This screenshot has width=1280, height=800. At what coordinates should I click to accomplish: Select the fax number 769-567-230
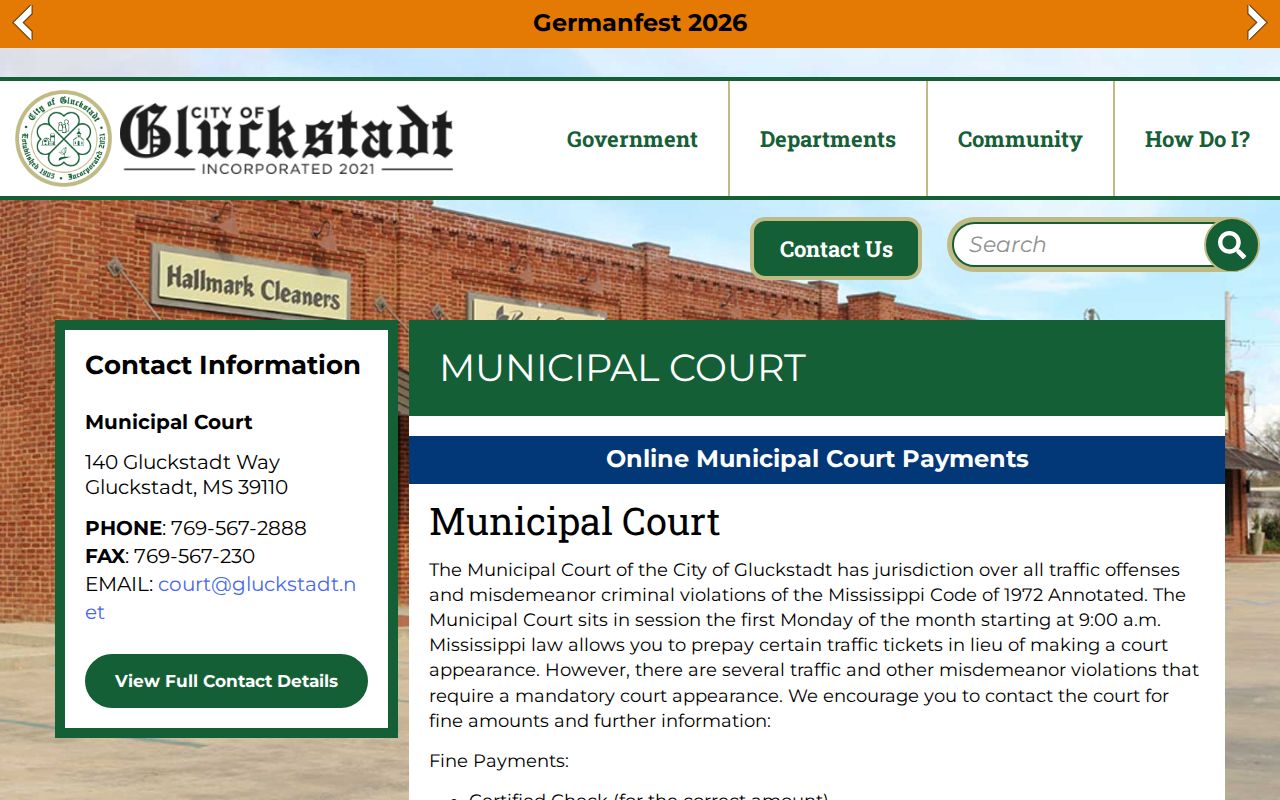click(x=194, y=556)
